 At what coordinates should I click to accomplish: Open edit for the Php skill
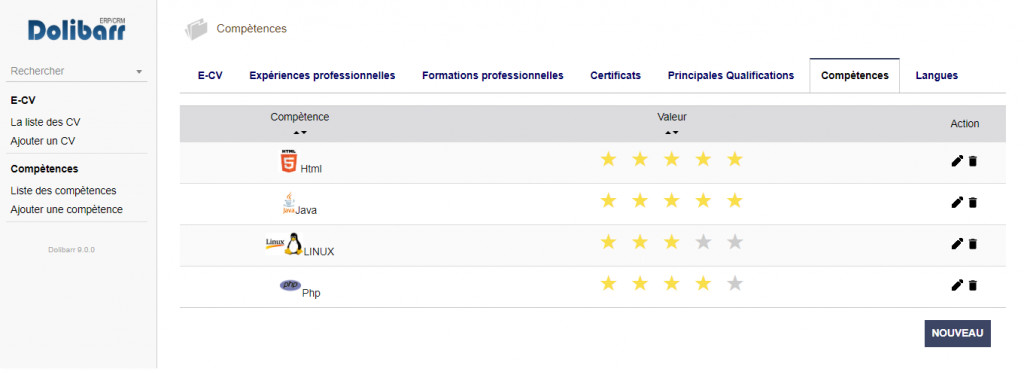pyautogui.click(x=957, y=285)
